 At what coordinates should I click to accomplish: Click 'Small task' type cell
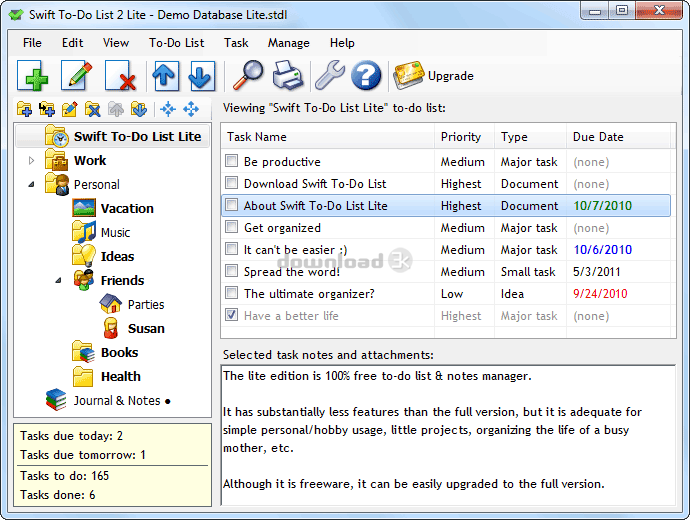[x=528, y=271]
